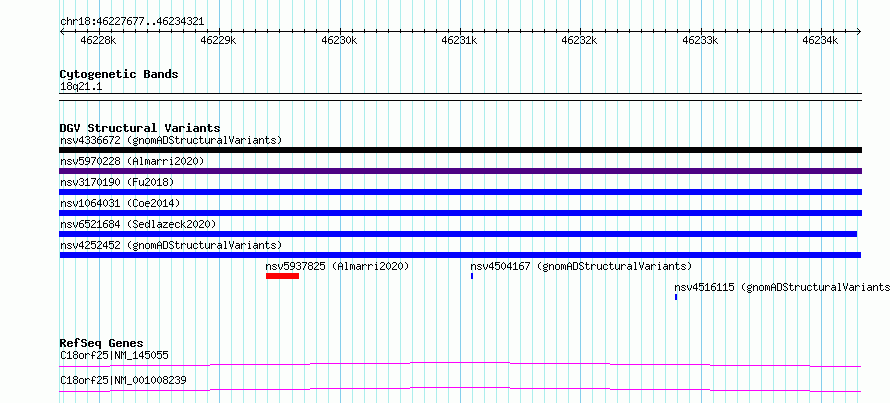This screenshot has width=890, height=403.
Task: Click the nsv6521684 Sedlazeck2020 blue bar
Action: point(458,234)
